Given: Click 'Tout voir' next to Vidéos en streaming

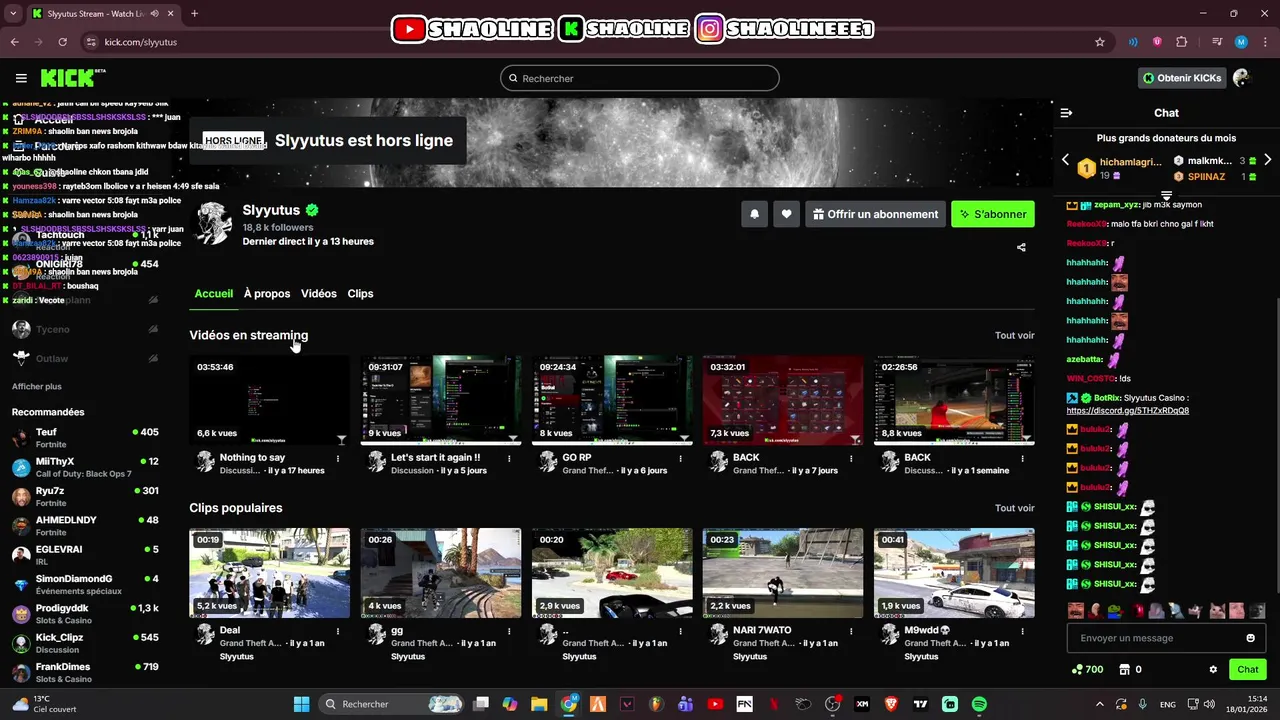Looking at the screenshot, I should click(1014, 336).
